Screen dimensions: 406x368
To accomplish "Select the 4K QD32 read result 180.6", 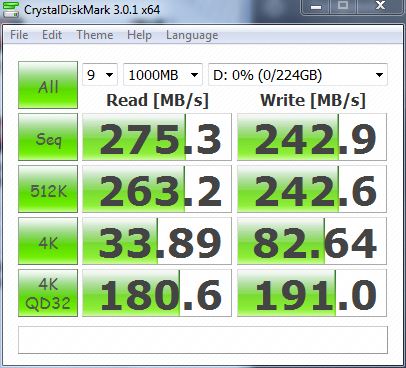I will pyautogui.click(x=157, y=293).
